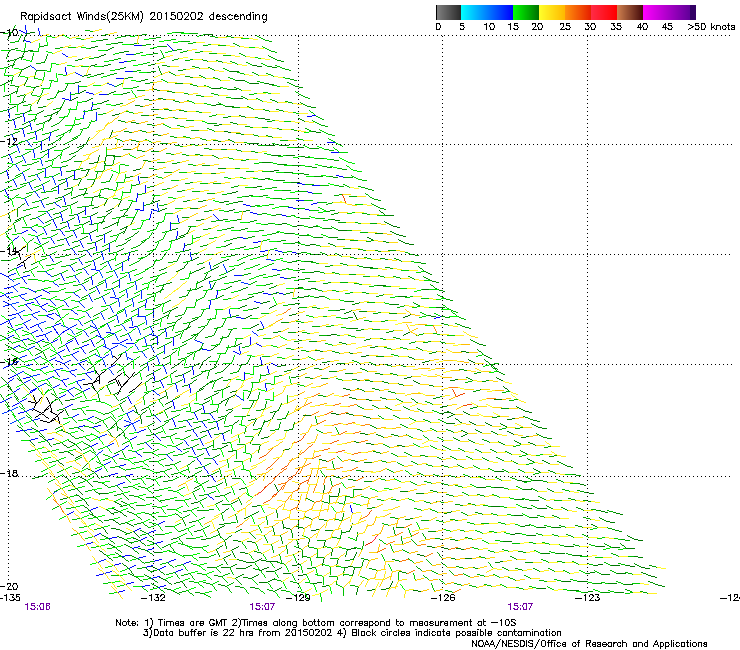Click the '>50 knots' legend label
This screenshot has width=740, height=650.
pos(711,26)
